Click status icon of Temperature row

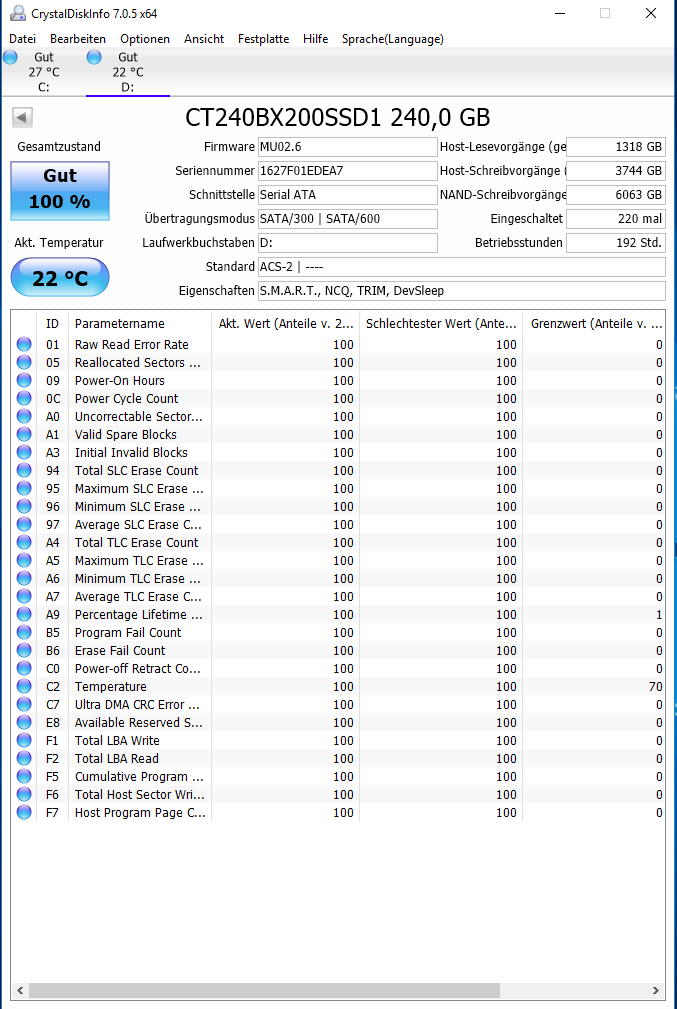[24, 687]
